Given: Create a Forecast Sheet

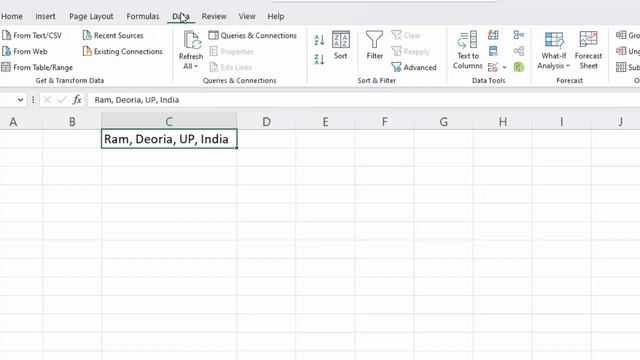Looking at the screenshot, I should point(588,50).
